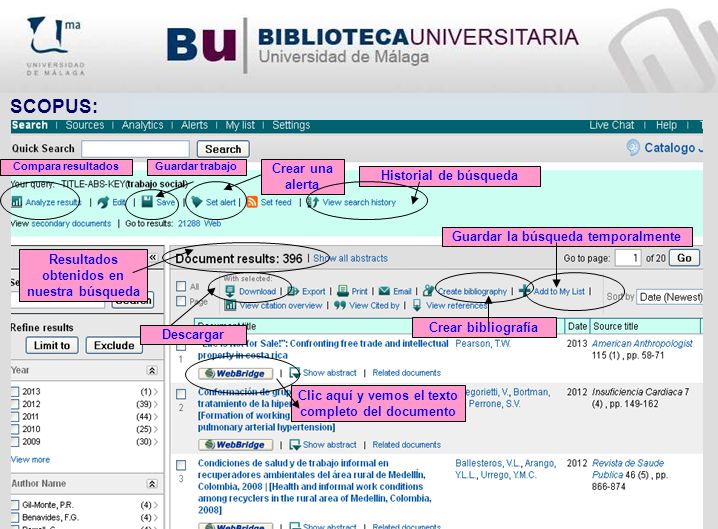Screen dimensions: 718x529
Task: Click Show all abstracts link
Action: [x=350, y=258]
